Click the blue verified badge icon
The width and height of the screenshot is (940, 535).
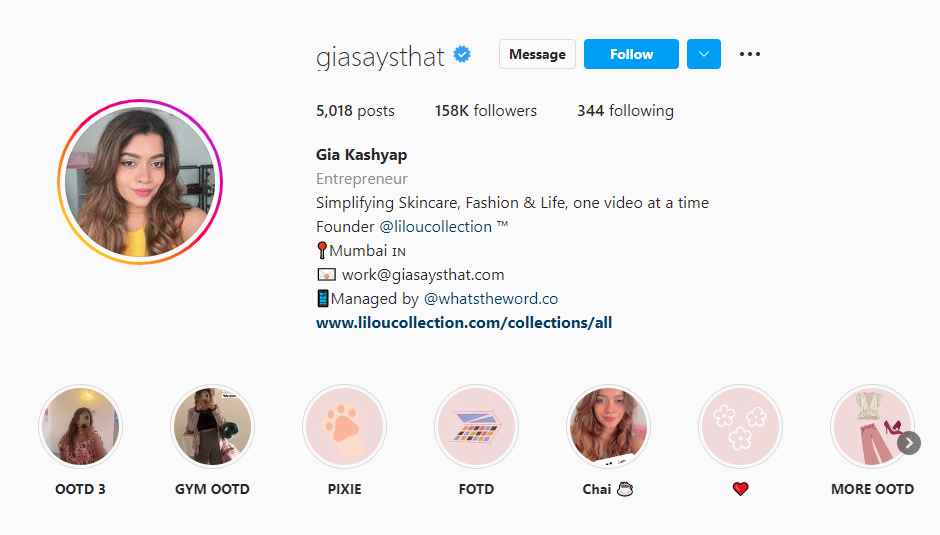click(462, 55)
